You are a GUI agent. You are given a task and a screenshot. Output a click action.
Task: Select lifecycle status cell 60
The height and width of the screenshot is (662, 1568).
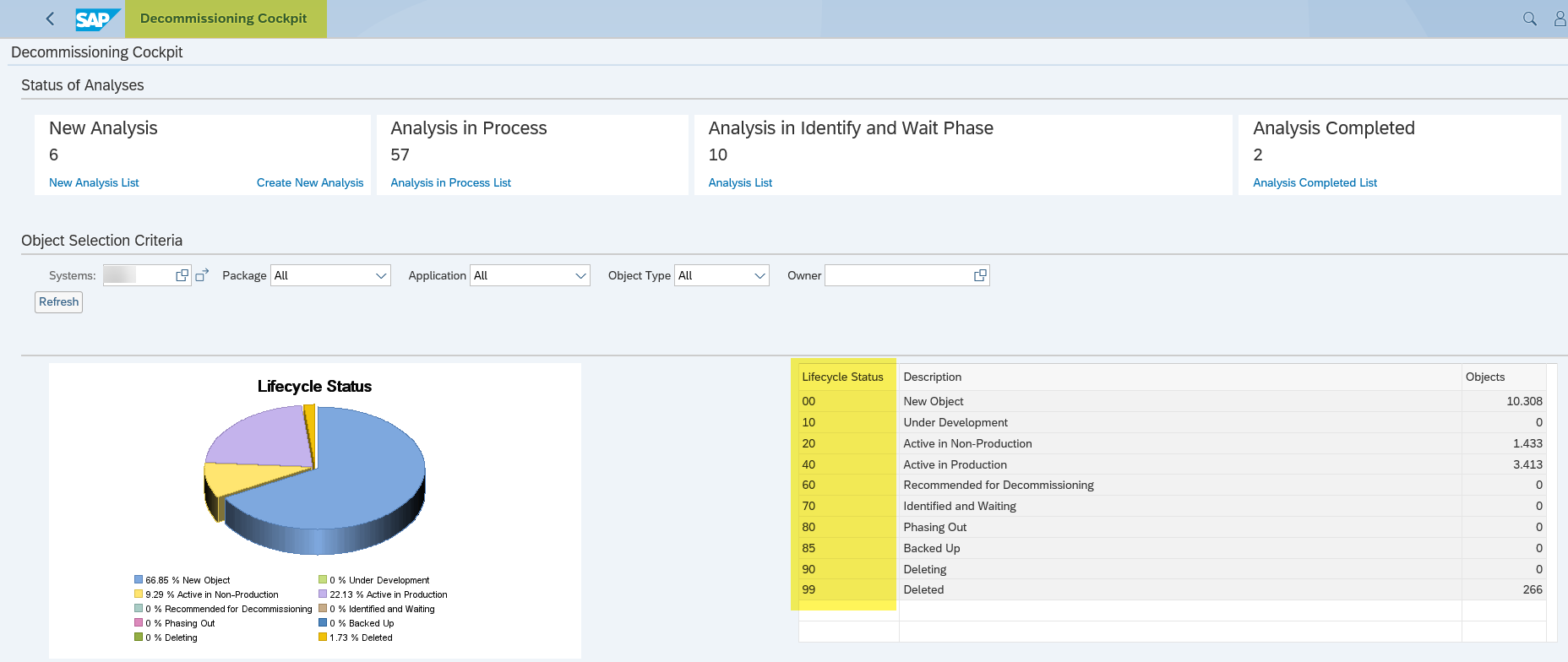tap(848, 485)
